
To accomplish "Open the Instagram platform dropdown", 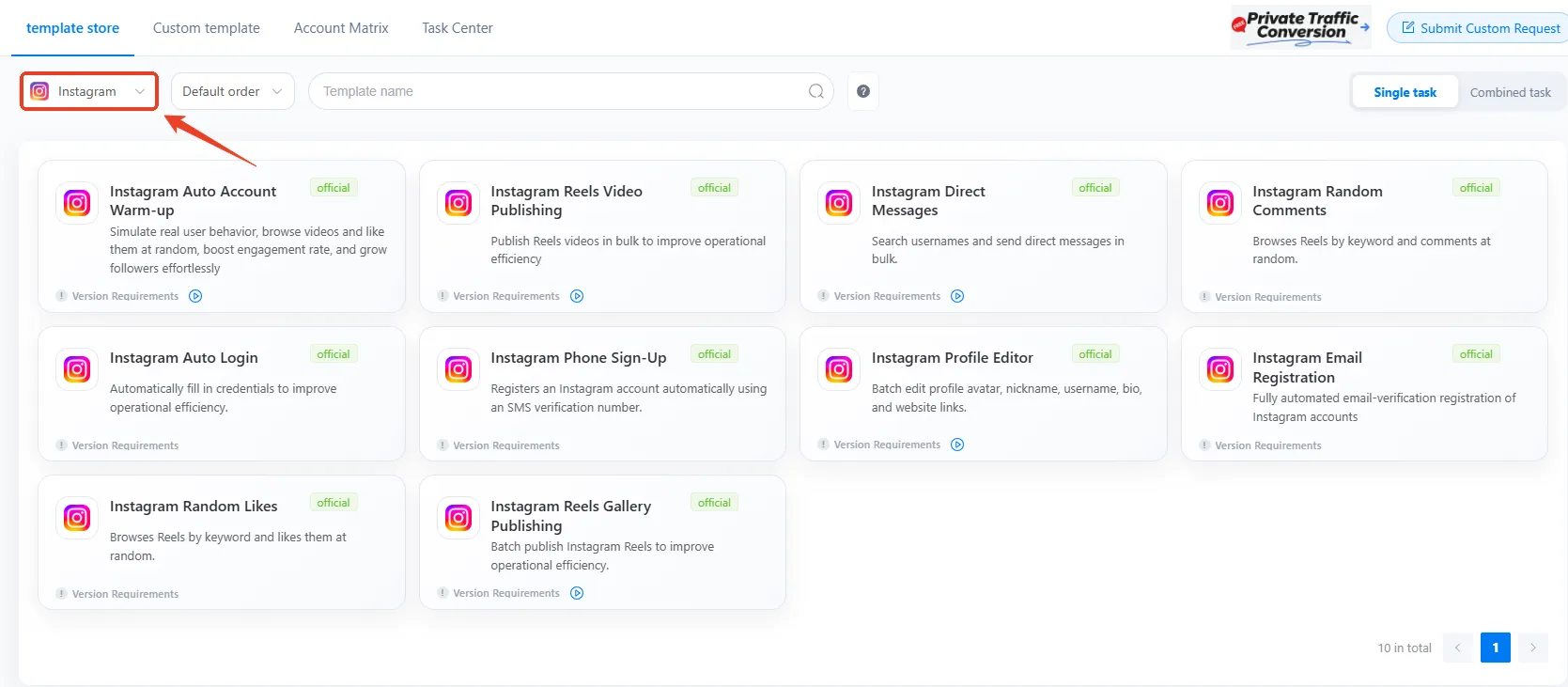I will [x=89, y=91].
